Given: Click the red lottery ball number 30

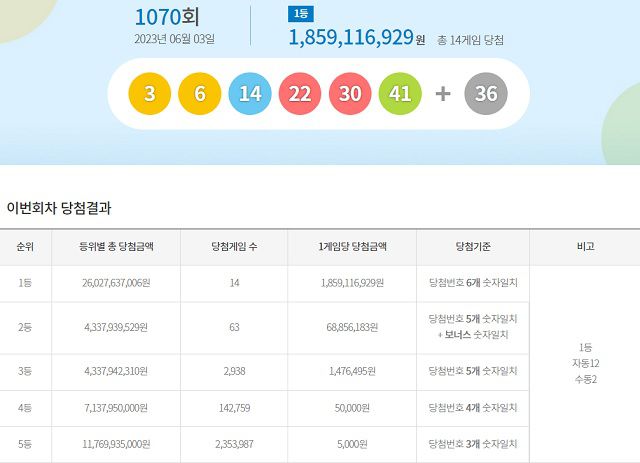Looking at the screenshot, I should [350, 94].
